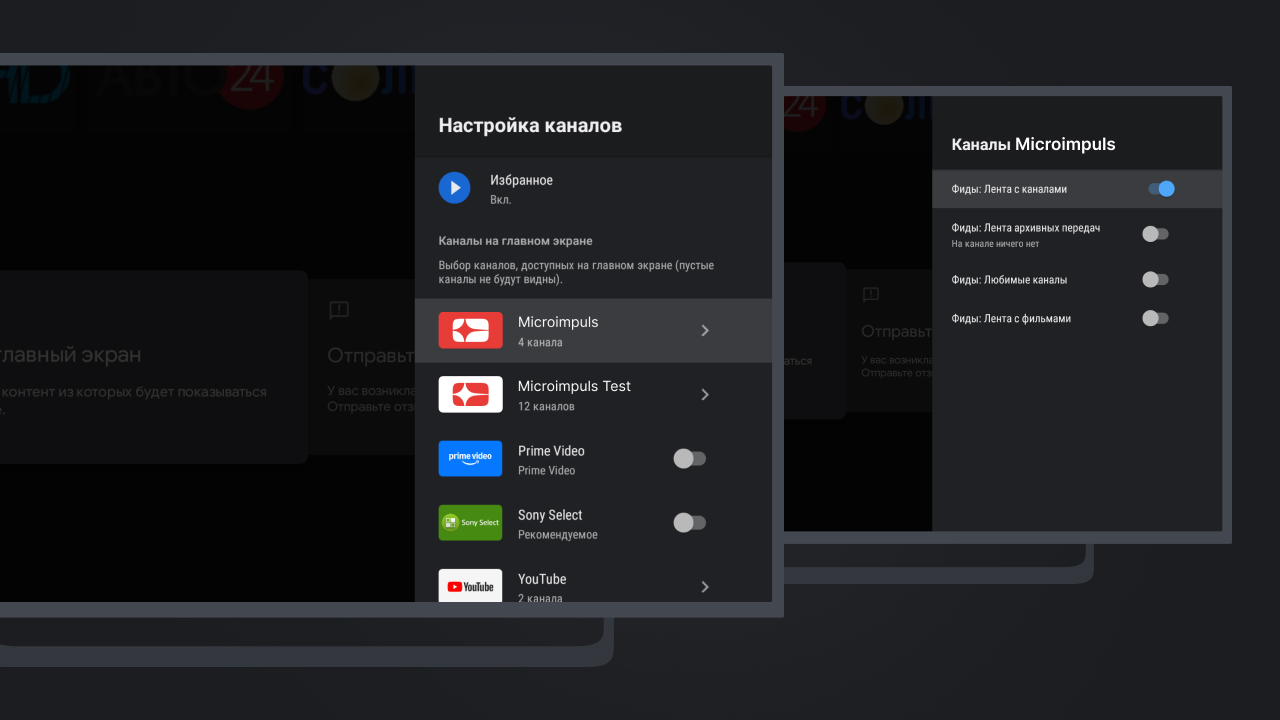Turn on Фиды: Любимые каналы switch
Image resolution: width=1280 pixels, height=720 pixels.
pyautogui.click(x=1155, y=280)
